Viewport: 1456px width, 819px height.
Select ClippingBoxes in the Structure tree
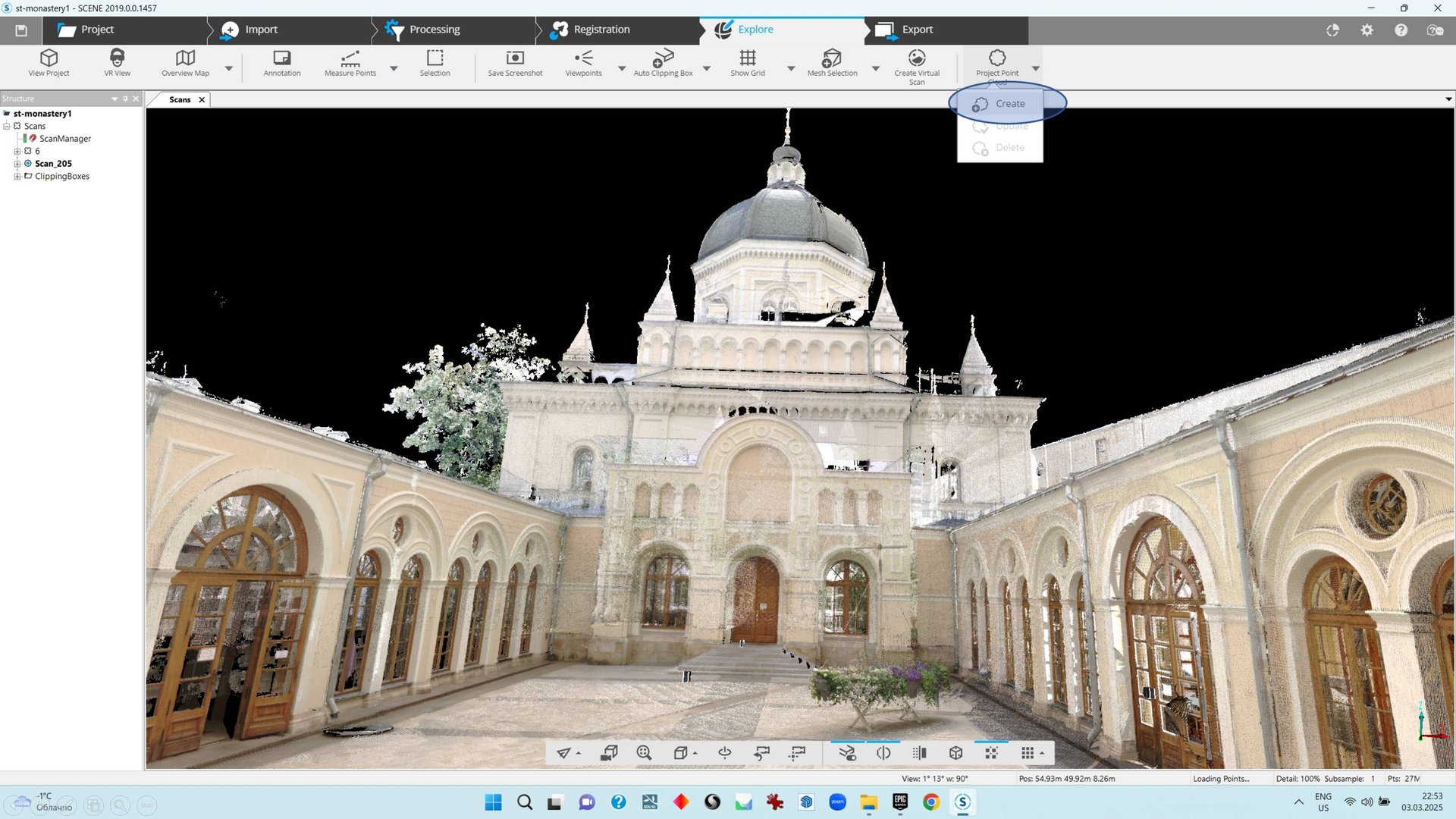[61, 176]
